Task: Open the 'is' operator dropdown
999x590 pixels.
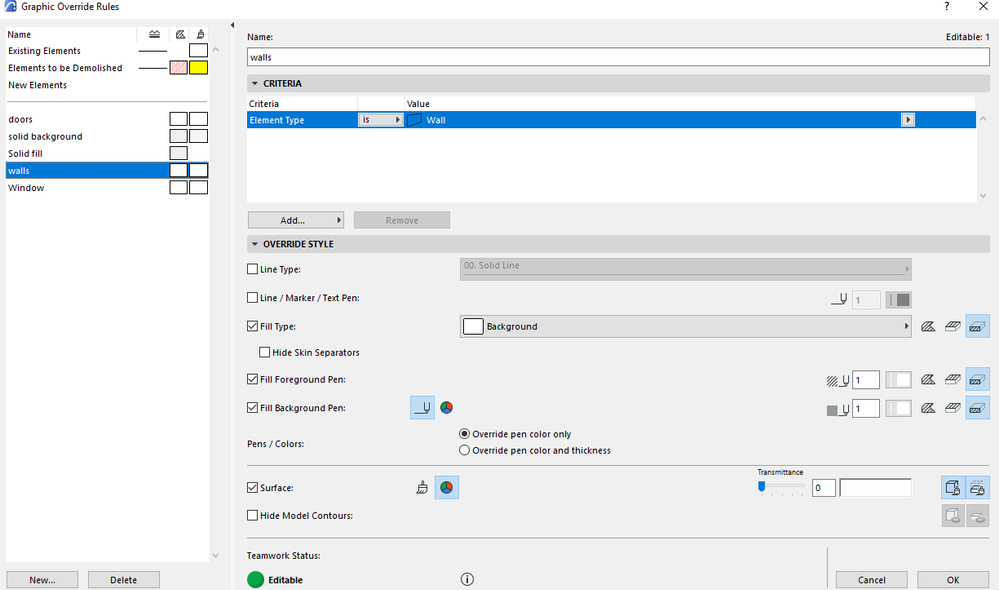Action: (x=381, y=120)
